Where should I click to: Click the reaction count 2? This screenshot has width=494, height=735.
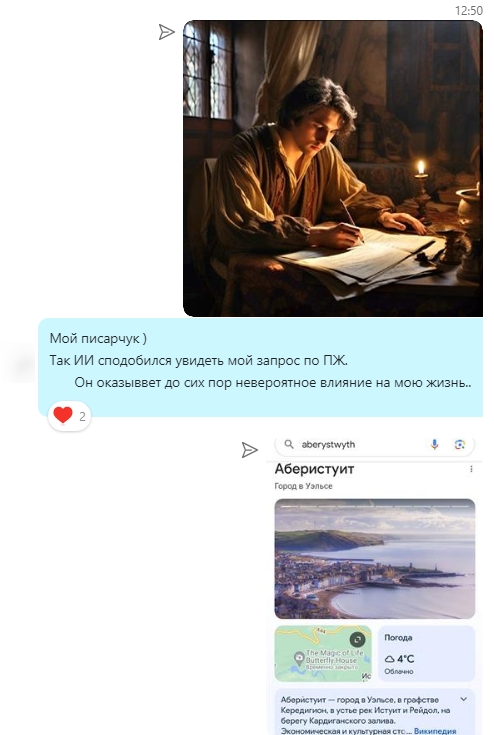coord(82,416)
